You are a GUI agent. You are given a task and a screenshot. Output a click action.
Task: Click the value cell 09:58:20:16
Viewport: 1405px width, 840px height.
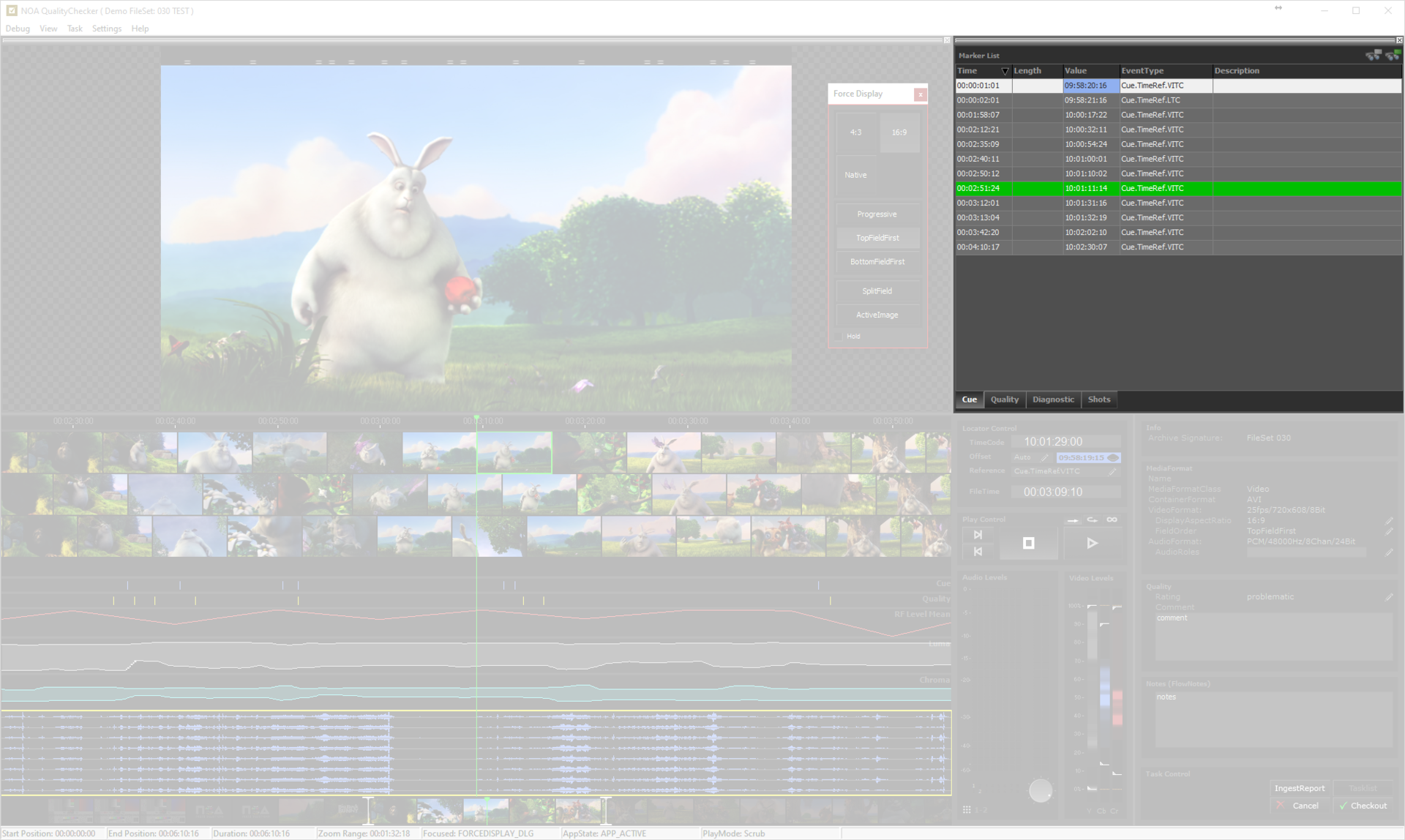point(1090,86)
